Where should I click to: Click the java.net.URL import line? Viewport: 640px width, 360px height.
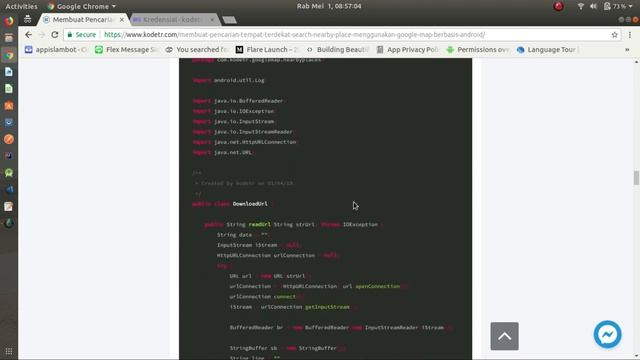point(222,152)
